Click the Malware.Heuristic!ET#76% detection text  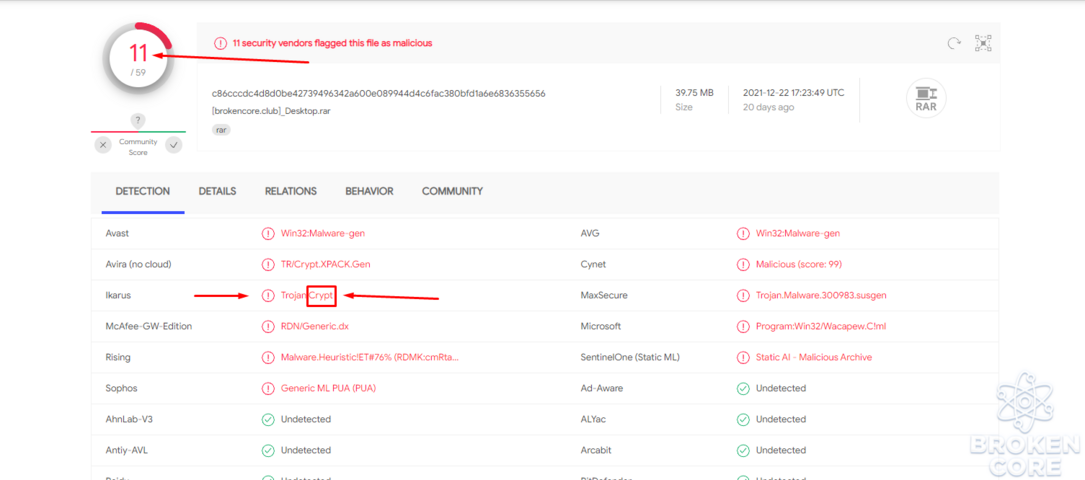370,358
